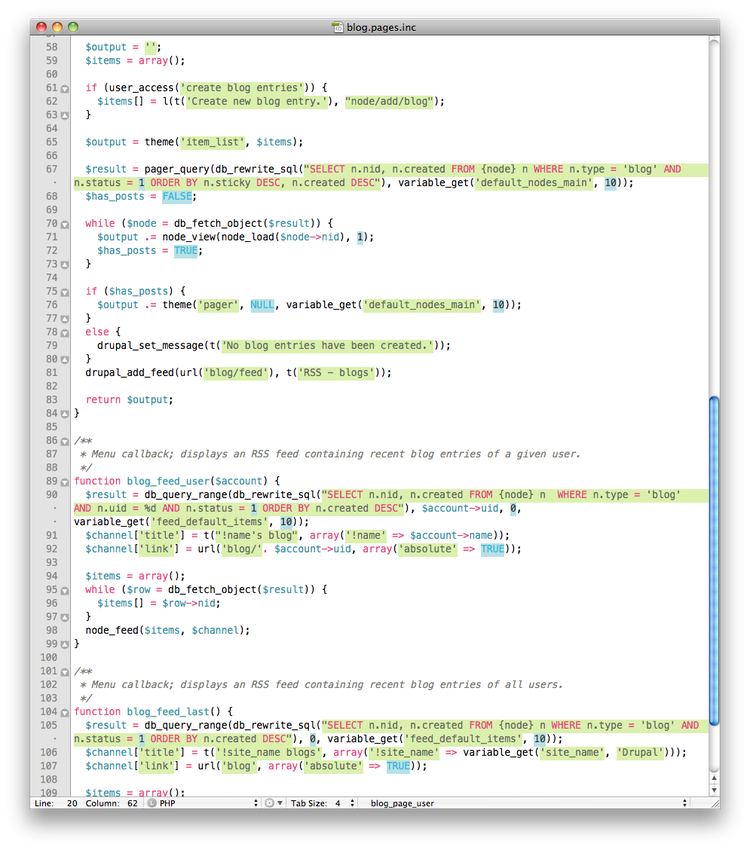Click the 'feed_default_items' string below line 90

[209, 521]
